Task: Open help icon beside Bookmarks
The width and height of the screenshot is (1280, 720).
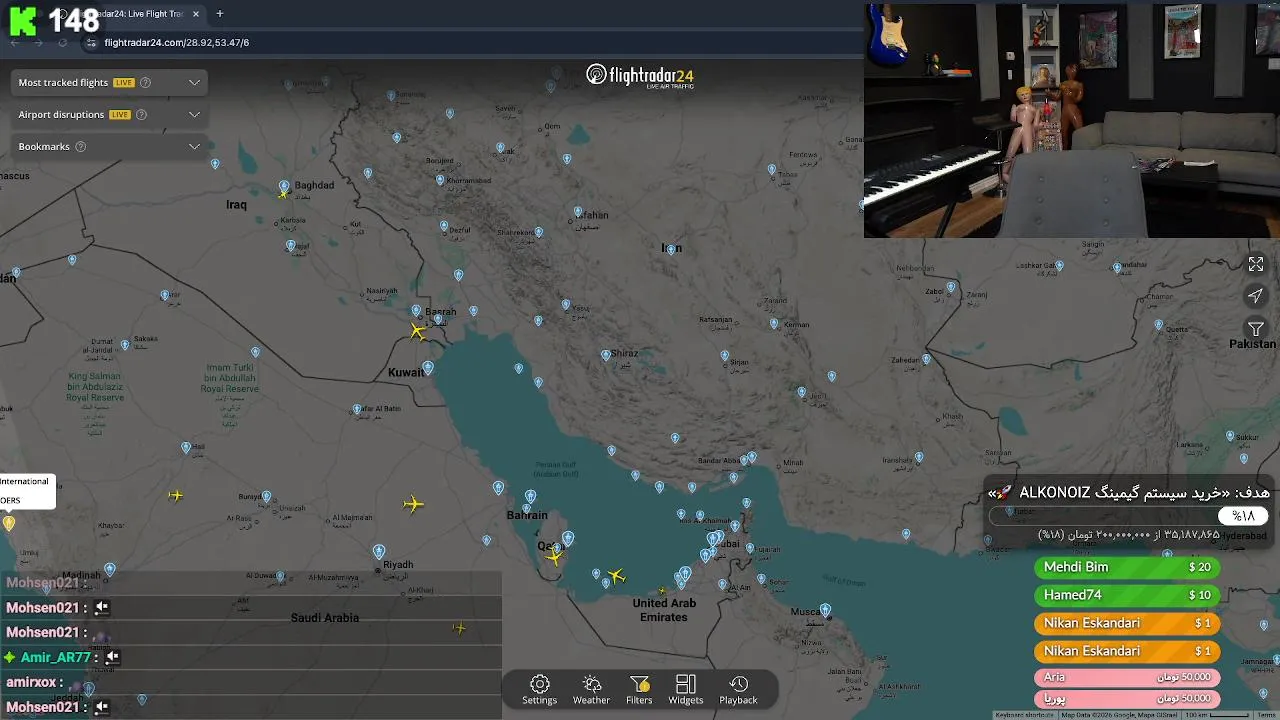Action: [81, 146]
